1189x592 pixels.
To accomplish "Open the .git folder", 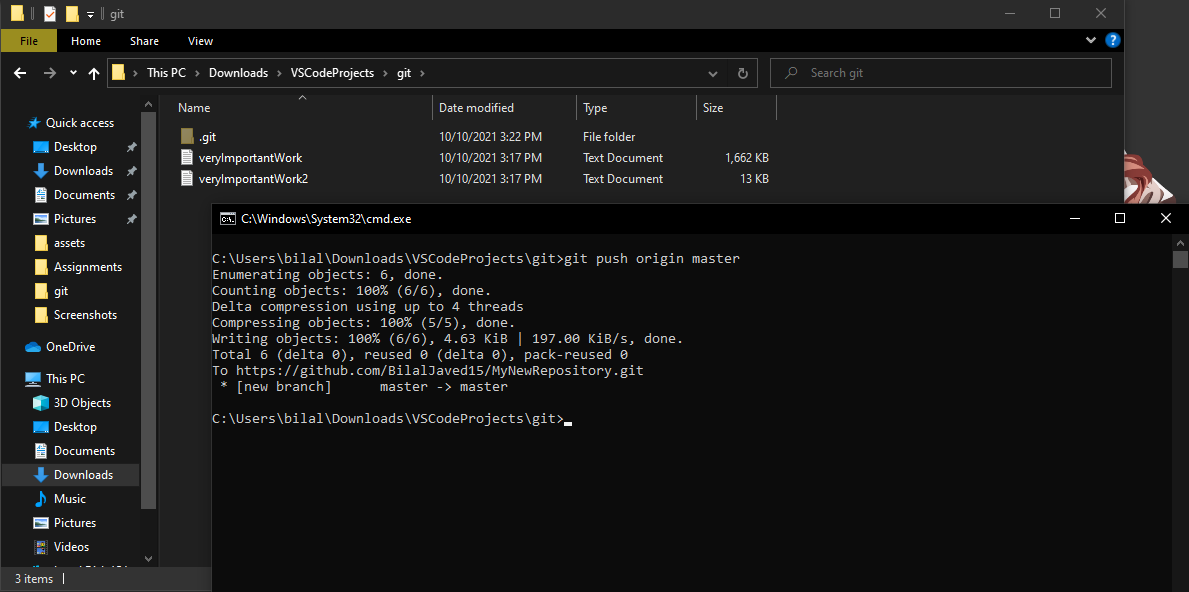I will click(207, 137).
